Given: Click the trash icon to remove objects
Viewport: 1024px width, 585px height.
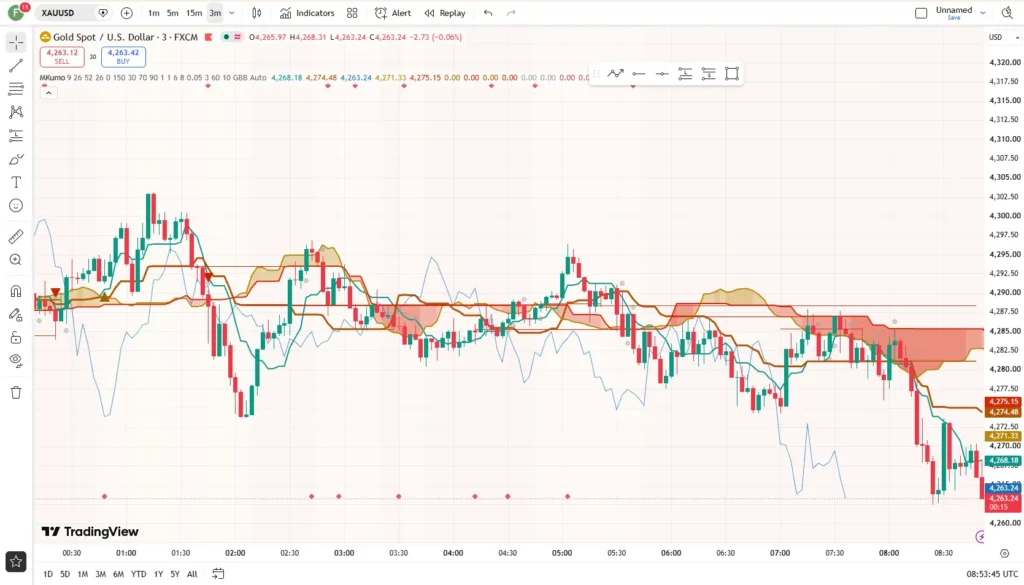Looking at the screenshot, I should pos(16,392).
